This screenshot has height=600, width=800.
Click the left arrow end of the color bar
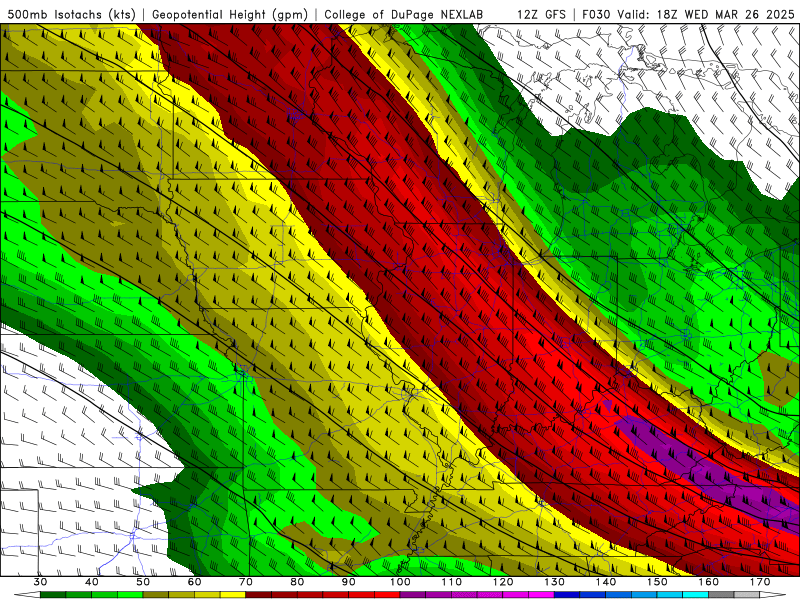[27, 595]
